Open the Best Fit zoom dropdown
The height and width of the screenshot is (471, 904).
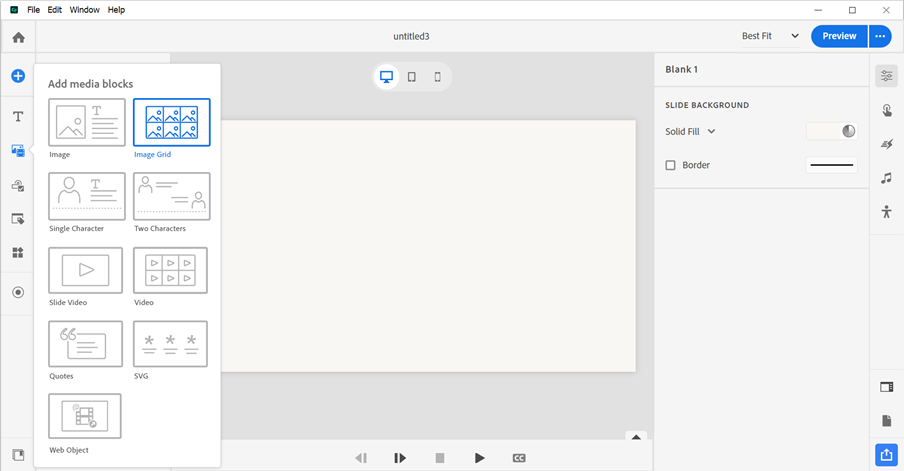pos(770,36)
